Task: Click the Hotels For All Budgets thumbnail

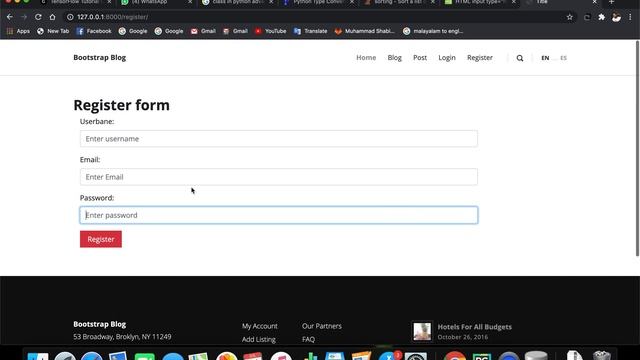Action: coord(422,331)
